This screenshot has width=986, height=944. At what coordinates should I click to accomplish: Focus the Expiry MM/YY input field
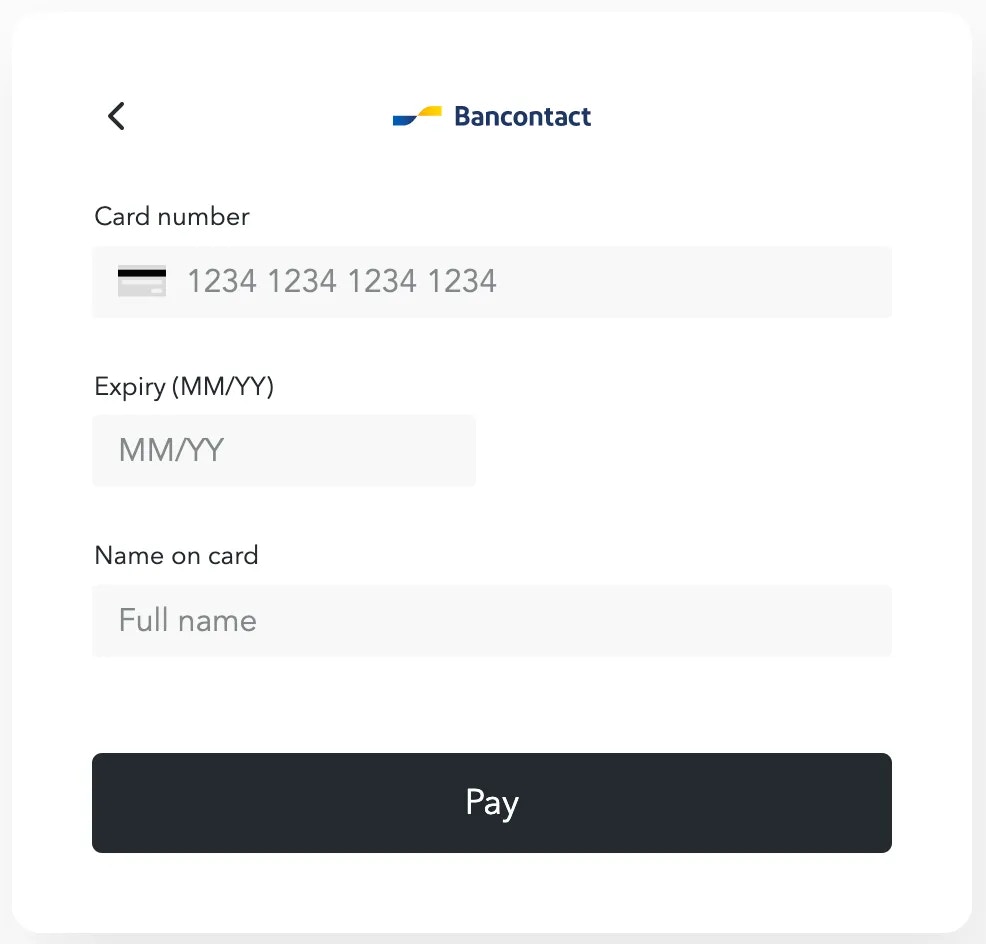(x=284, y=450)
